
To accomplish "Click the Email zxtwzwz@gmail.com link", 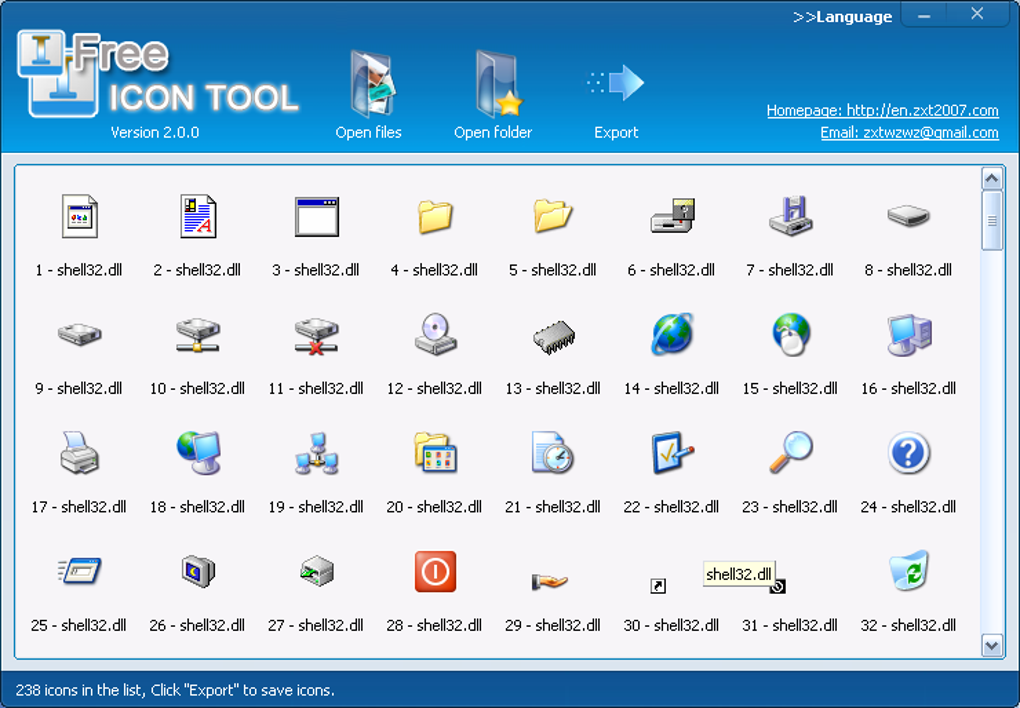I will point(909,132).
